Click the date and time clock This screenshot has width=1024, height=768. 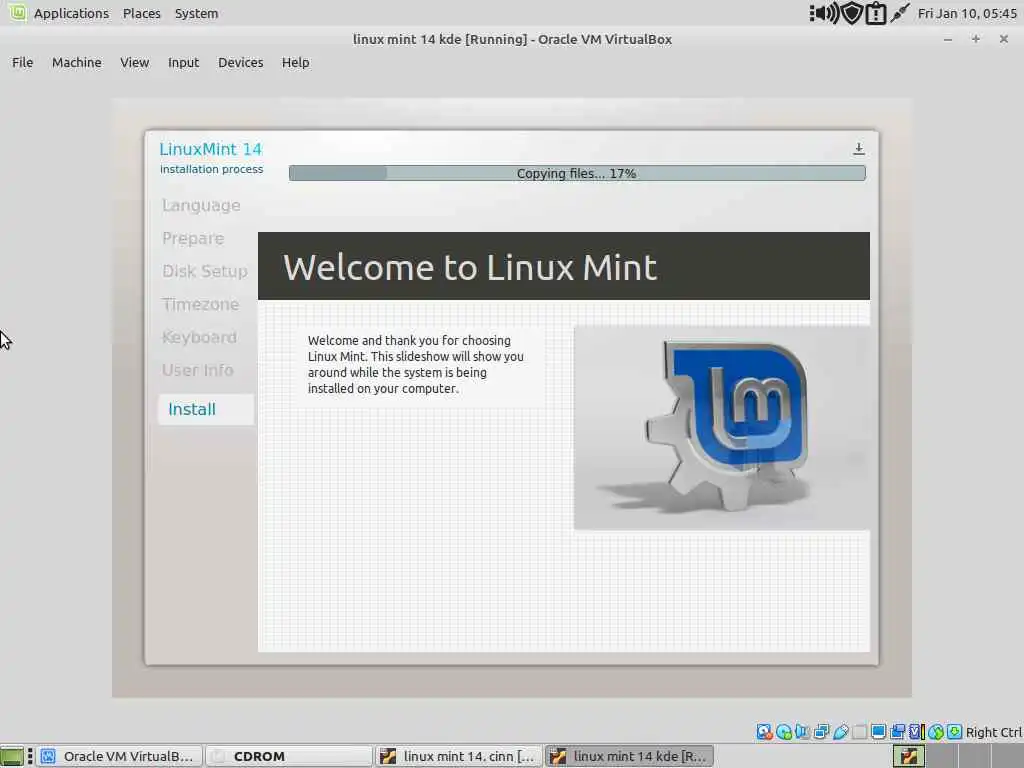coord(967,13)
